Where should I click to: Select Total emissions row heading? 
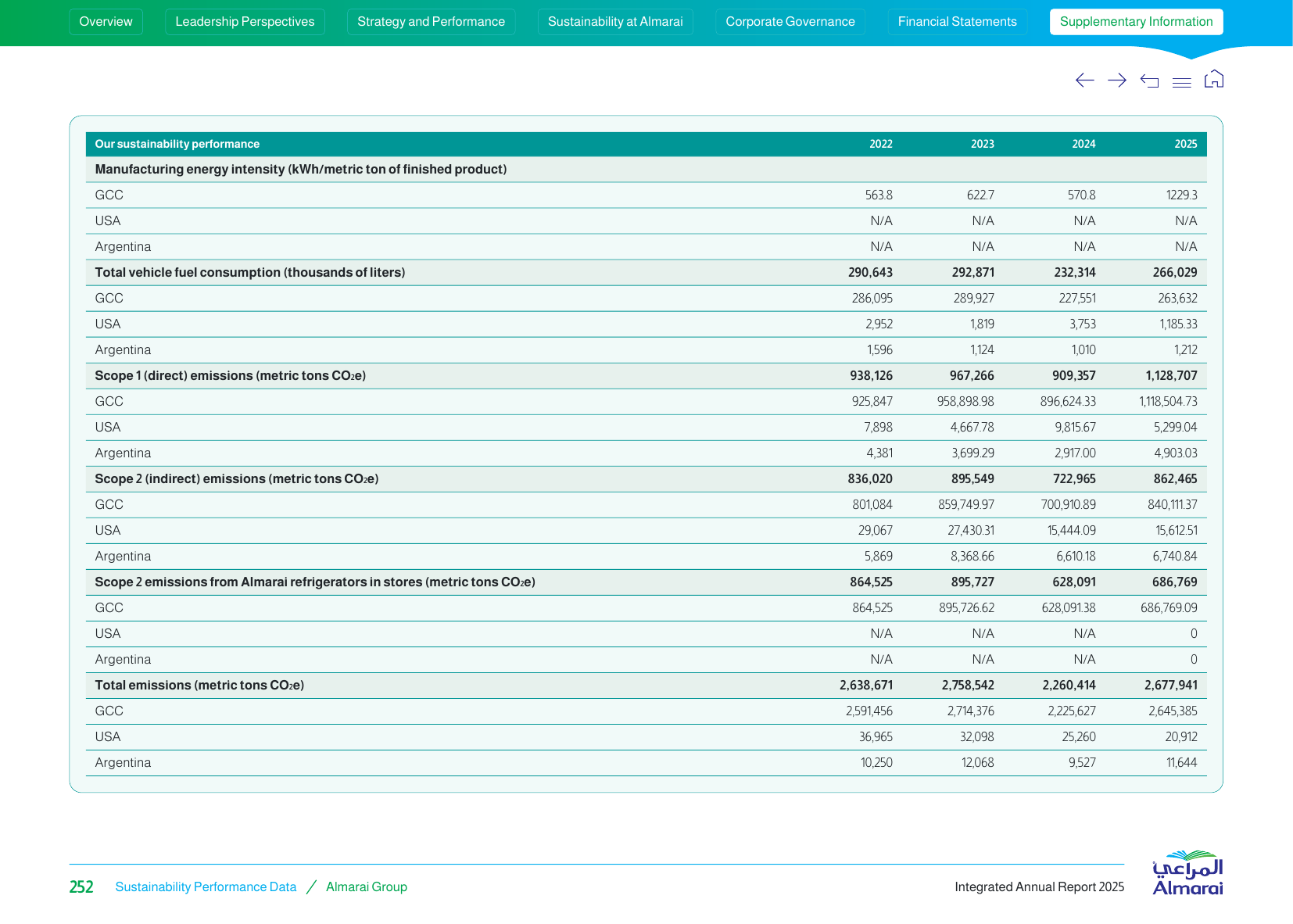click(199, 685)
